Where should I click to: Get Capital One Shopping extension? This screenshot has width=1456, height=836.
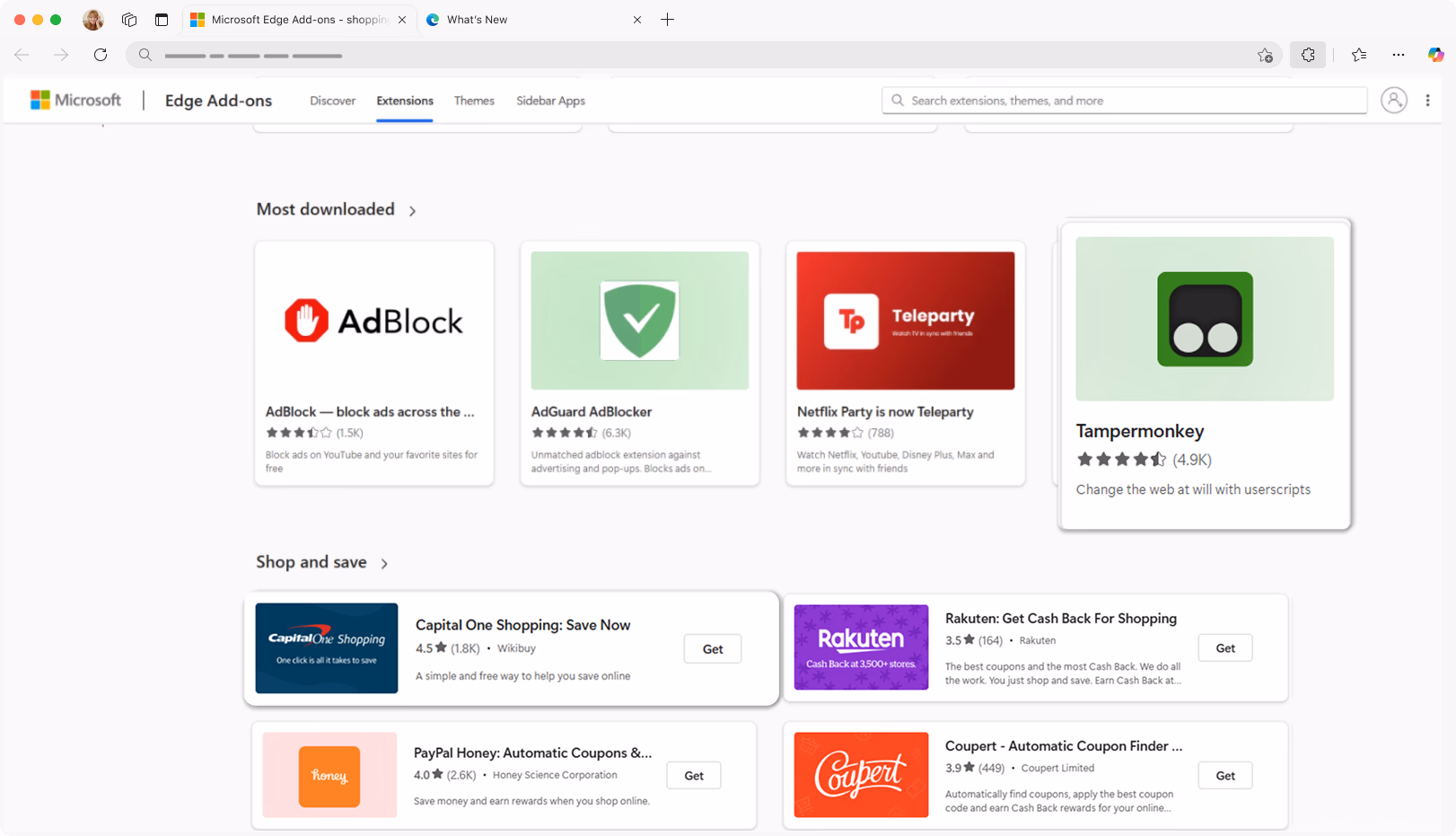coord(713,649)
